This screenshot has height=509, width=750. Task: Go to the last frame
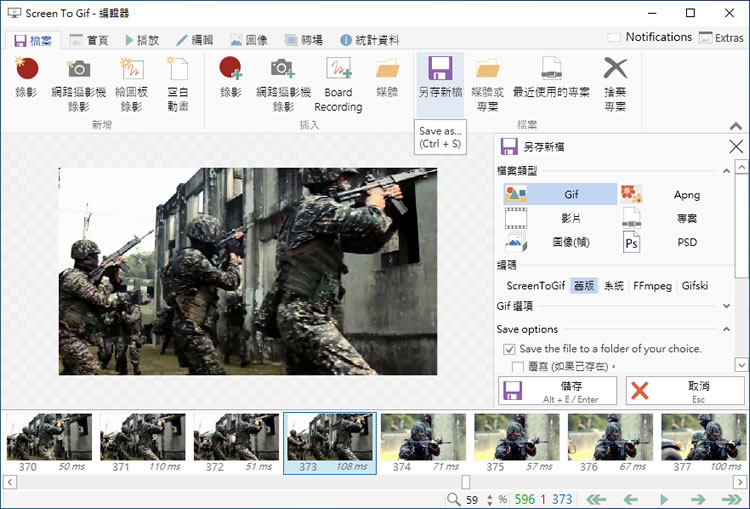(x=732, y=499)
